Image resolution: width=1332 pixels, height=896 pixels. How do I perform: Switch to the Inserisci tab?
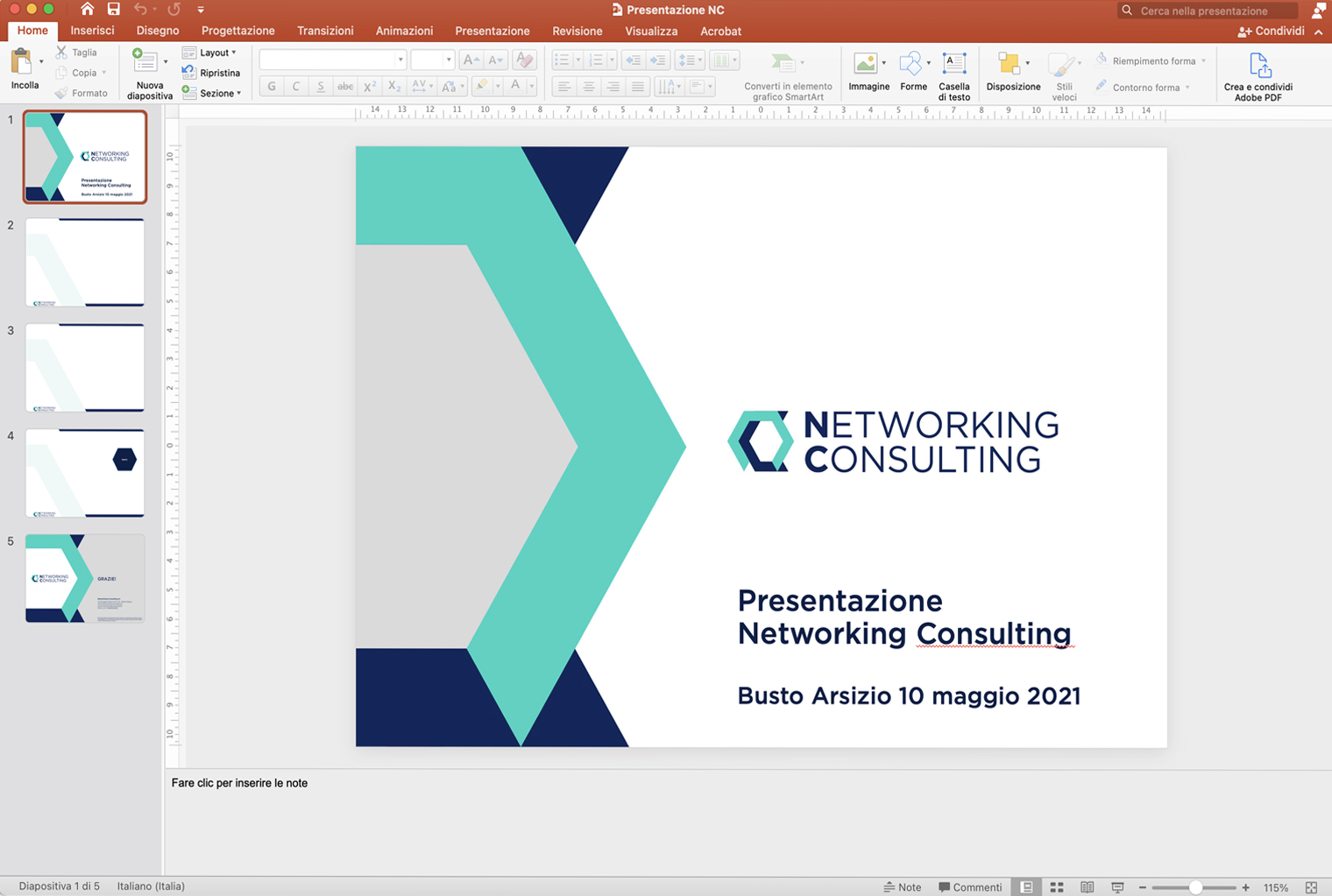tap(92, 31)
